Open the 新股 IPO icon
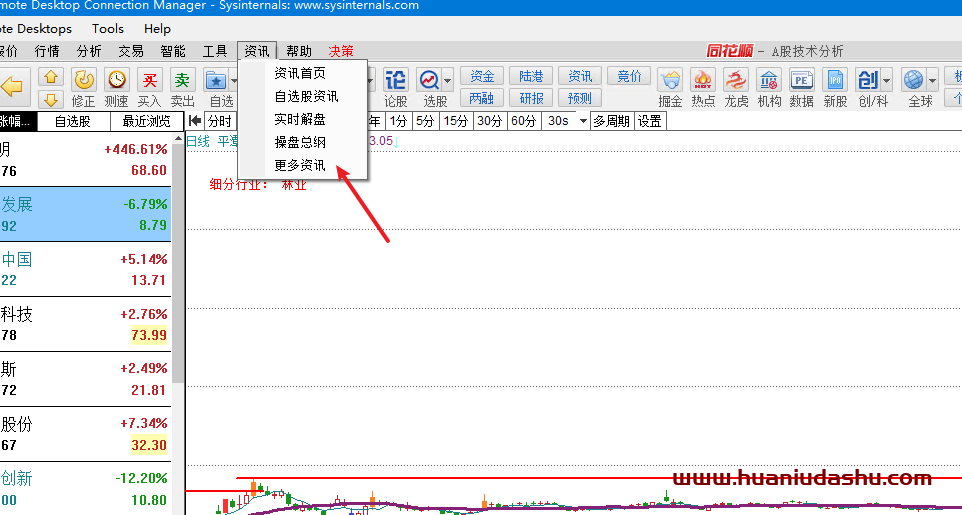This screenshot has height=515, width=962. coord(835,81)
